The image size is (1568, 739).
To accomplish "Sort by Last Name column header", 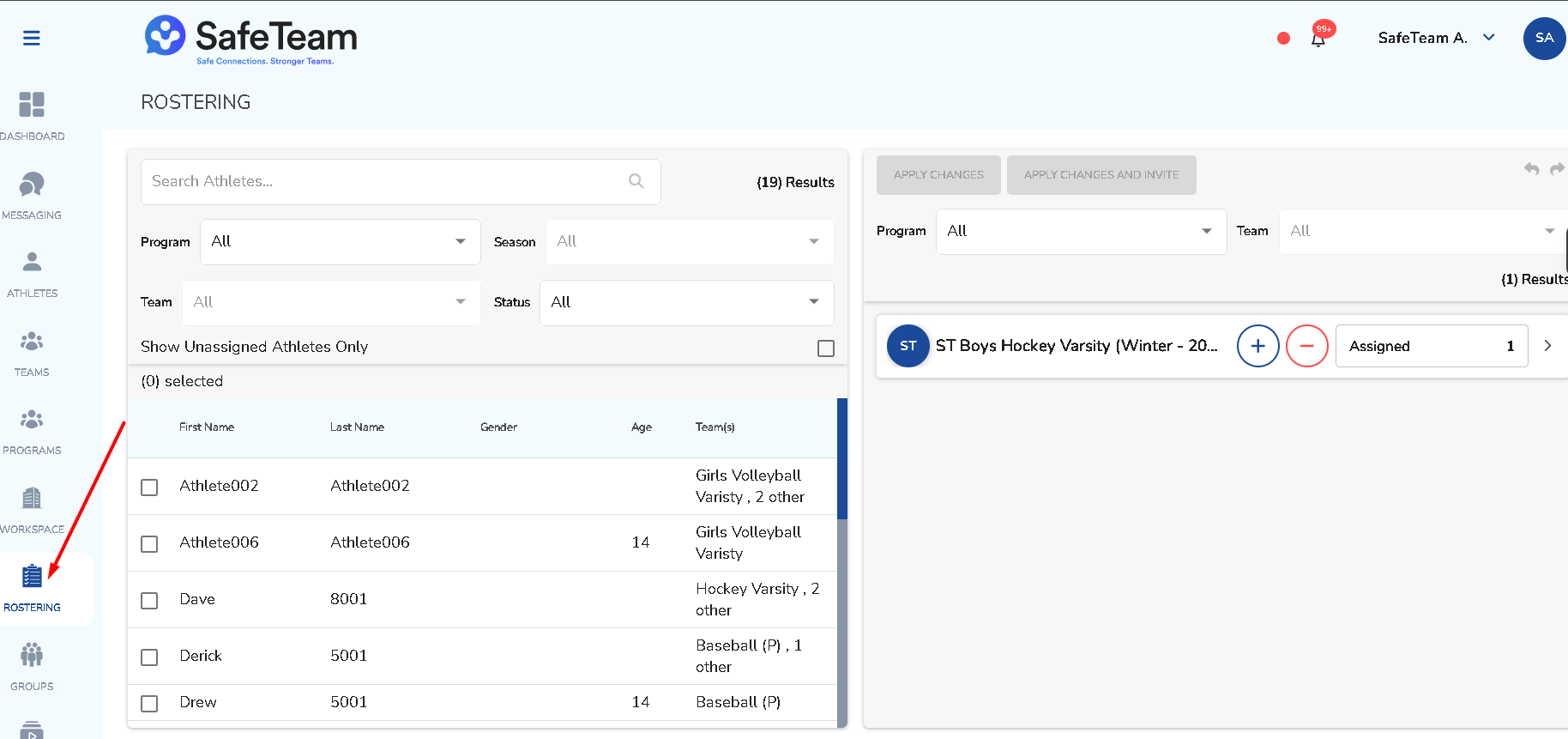I will point(357,427).
